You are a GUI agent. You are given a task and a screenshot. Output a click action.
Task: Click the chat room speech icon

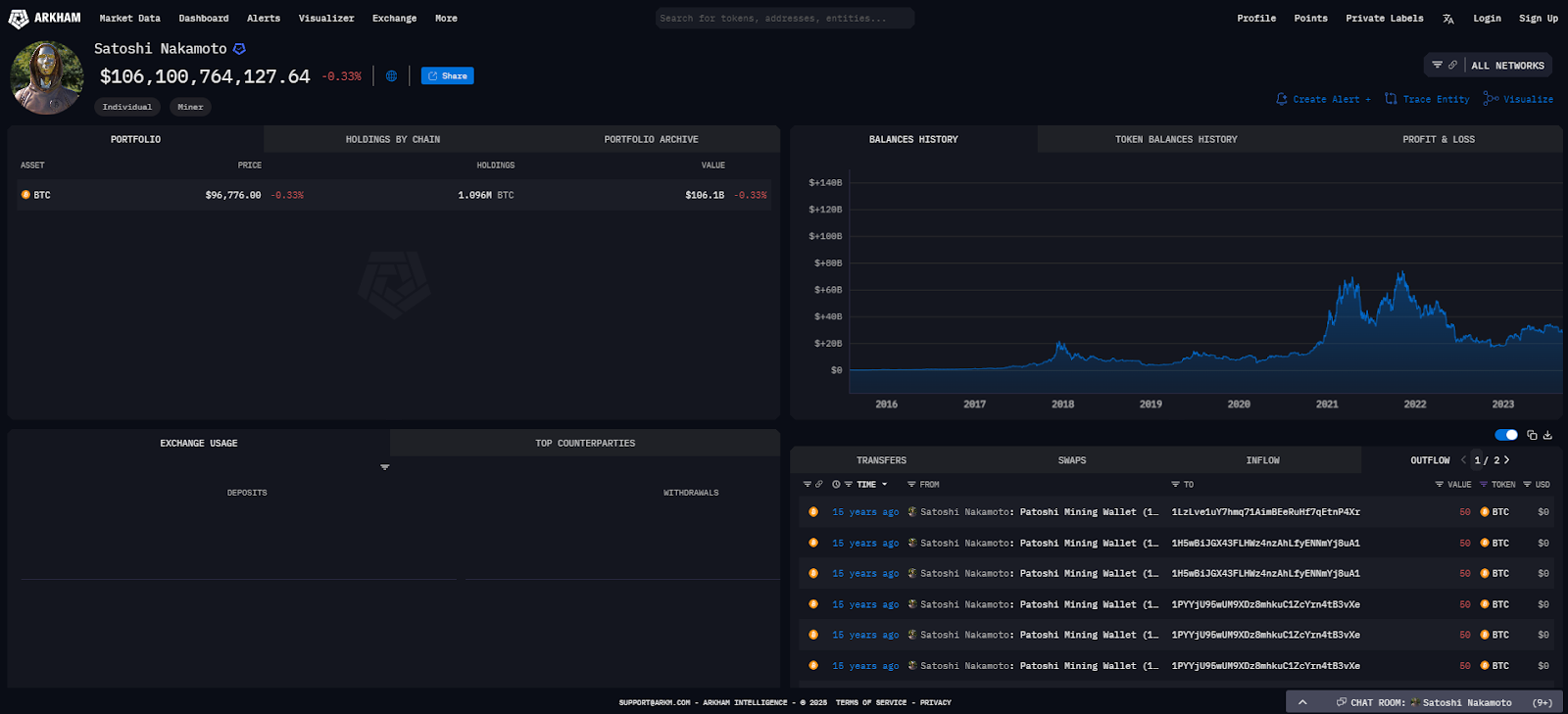pos(1341,702)
